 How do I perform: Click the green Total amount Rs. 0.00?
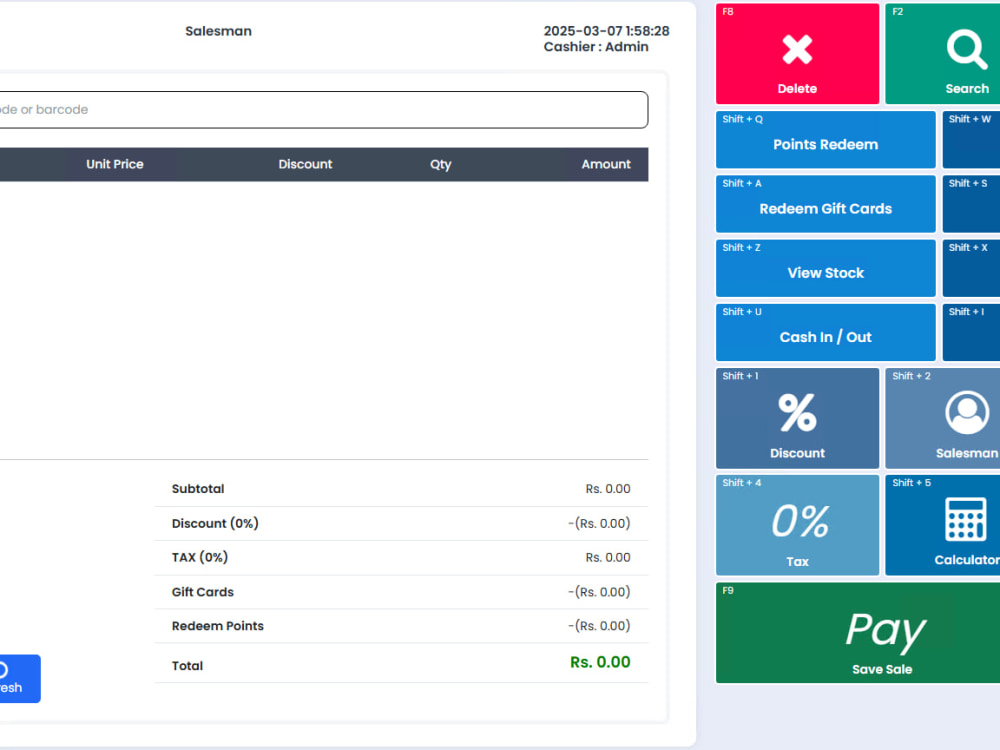pyautogui.click(x=600, y=663)
